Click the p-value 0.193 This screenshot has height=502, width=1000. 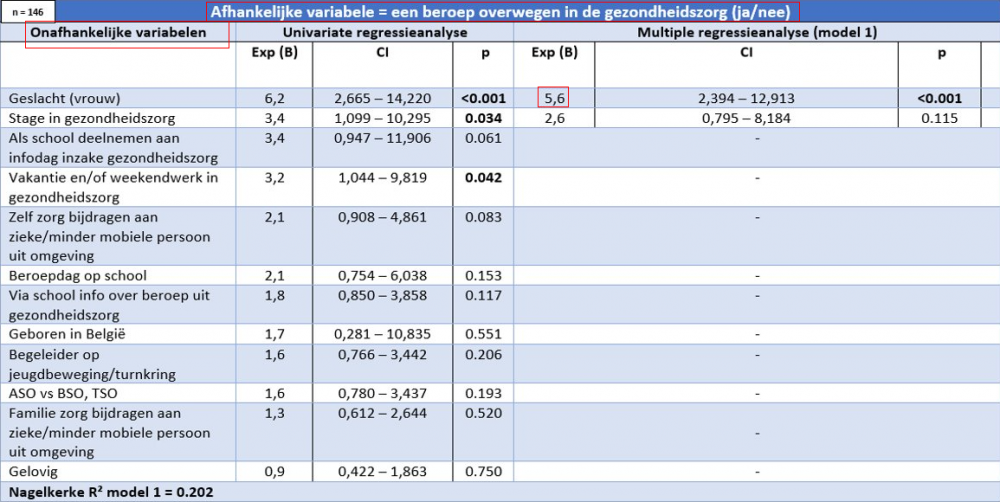point(485,394)
